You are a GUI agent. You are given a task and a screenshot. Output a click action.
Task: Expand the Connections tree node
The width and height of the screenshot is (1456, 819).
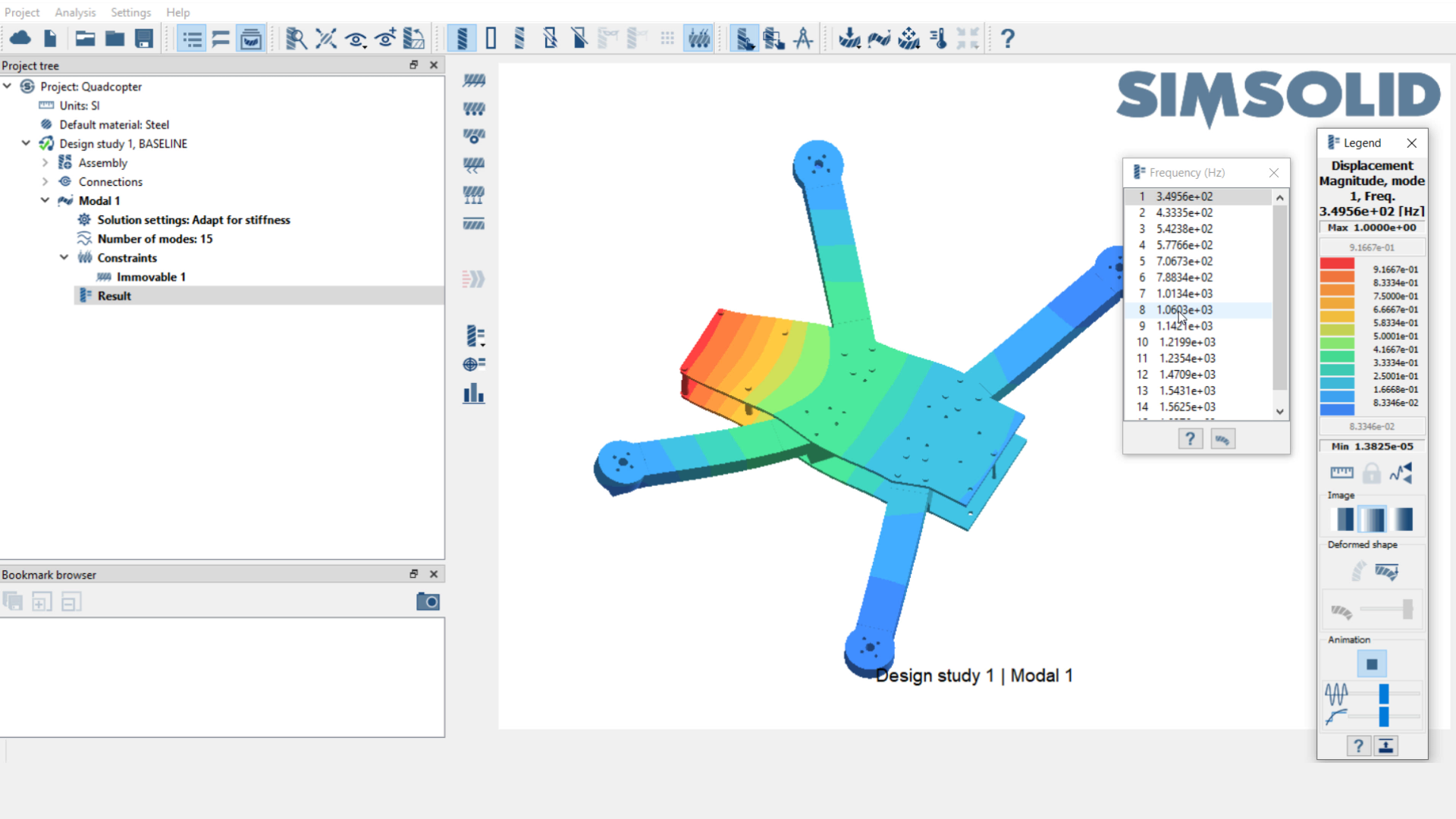[45, 181]
